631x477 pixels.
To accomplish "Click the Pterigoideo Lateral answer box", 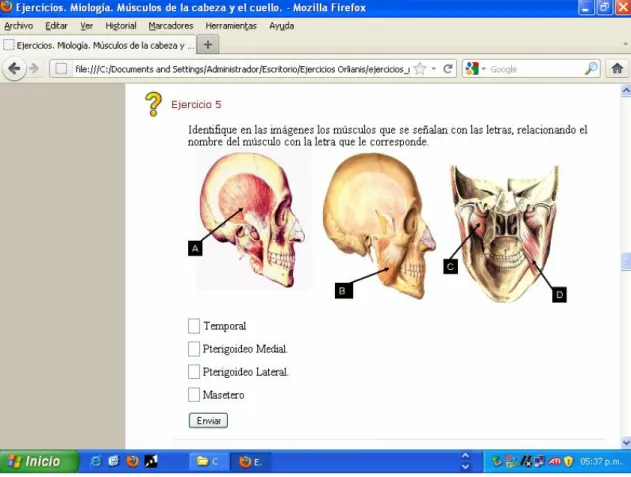I will tap(194, 372).
